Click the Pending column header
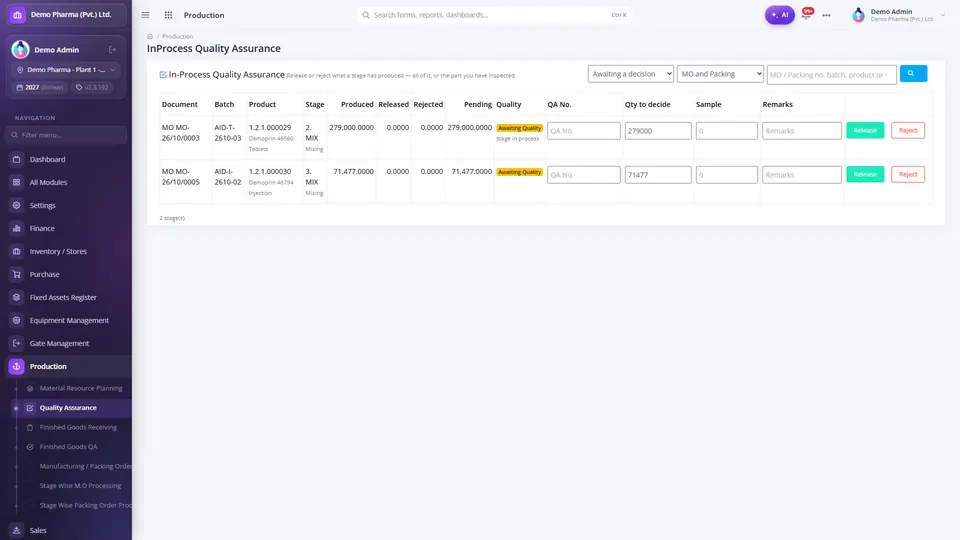Screen dimensions: 960x540 [x=478, y=105]
